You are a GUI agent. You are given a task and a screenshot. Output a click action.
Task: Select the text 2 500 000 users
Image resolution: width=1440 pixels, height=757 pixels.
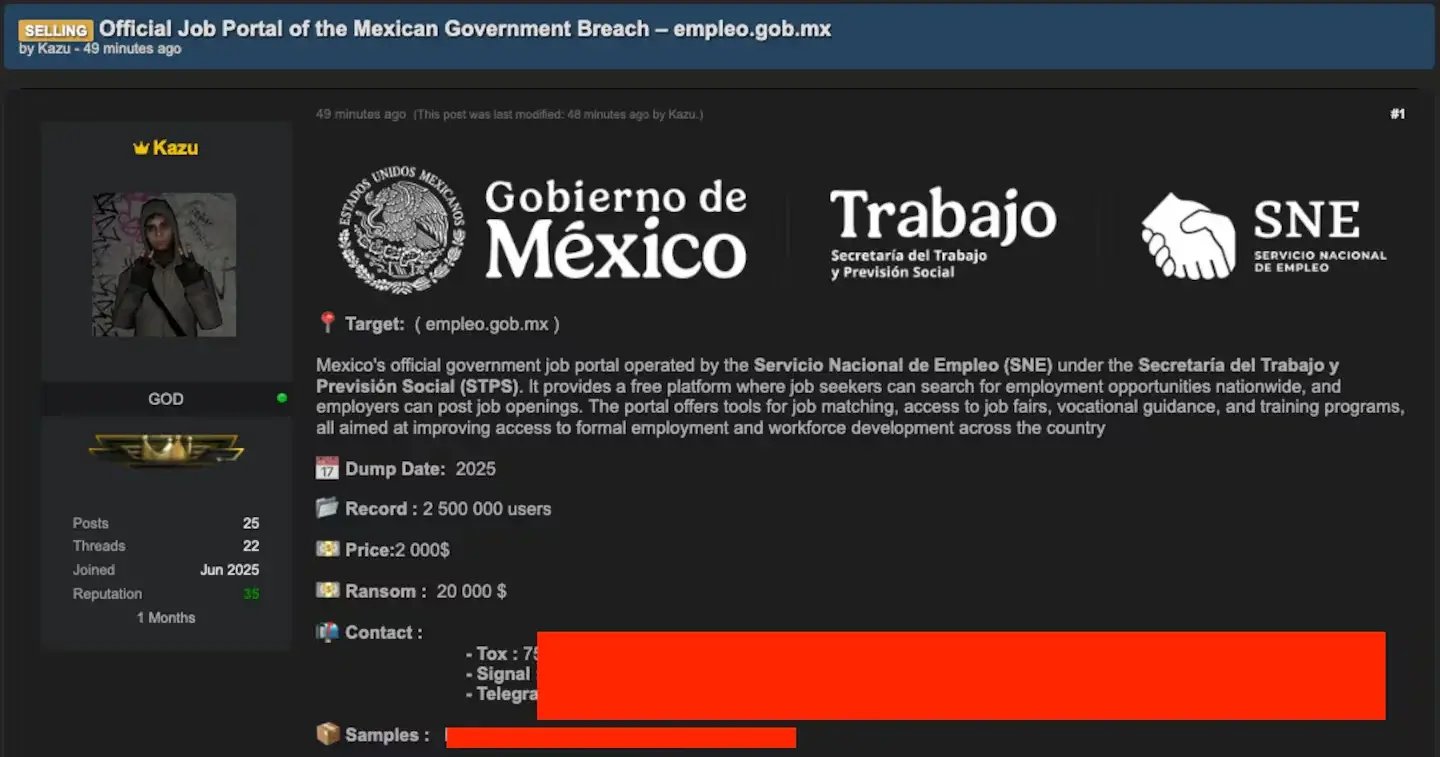[487, 509]
